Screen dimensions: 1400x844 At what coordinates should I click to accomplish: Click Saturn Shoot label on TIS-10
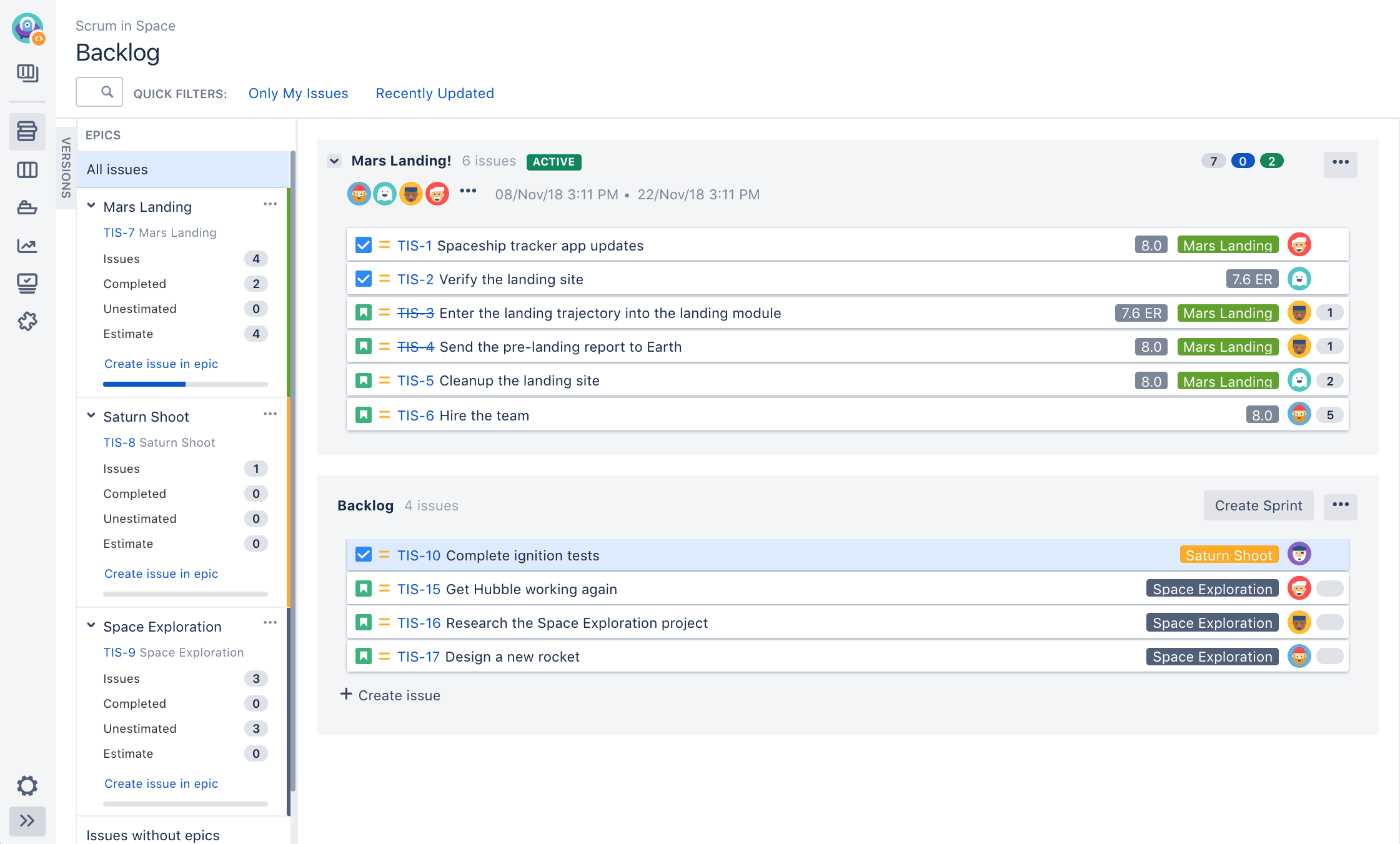tap(1228, 555)
